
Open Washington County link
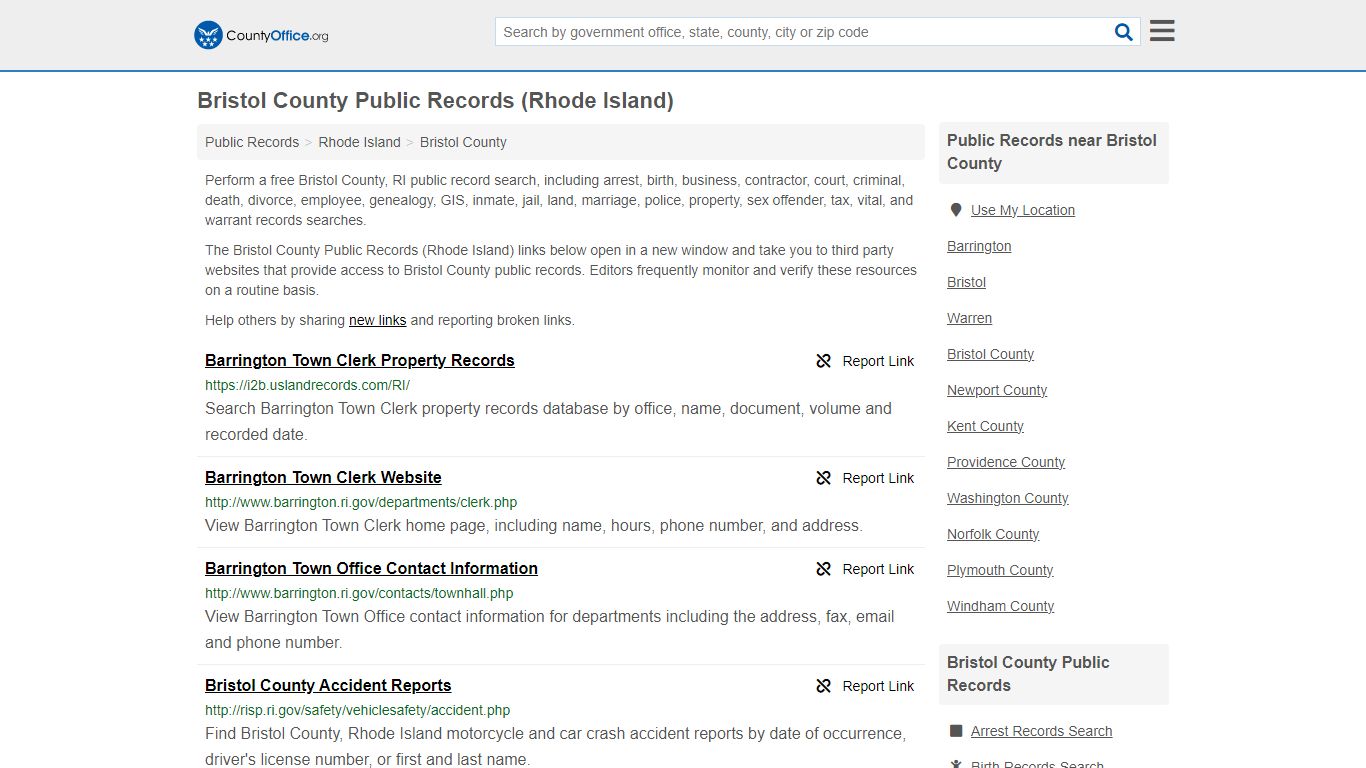1008,498
